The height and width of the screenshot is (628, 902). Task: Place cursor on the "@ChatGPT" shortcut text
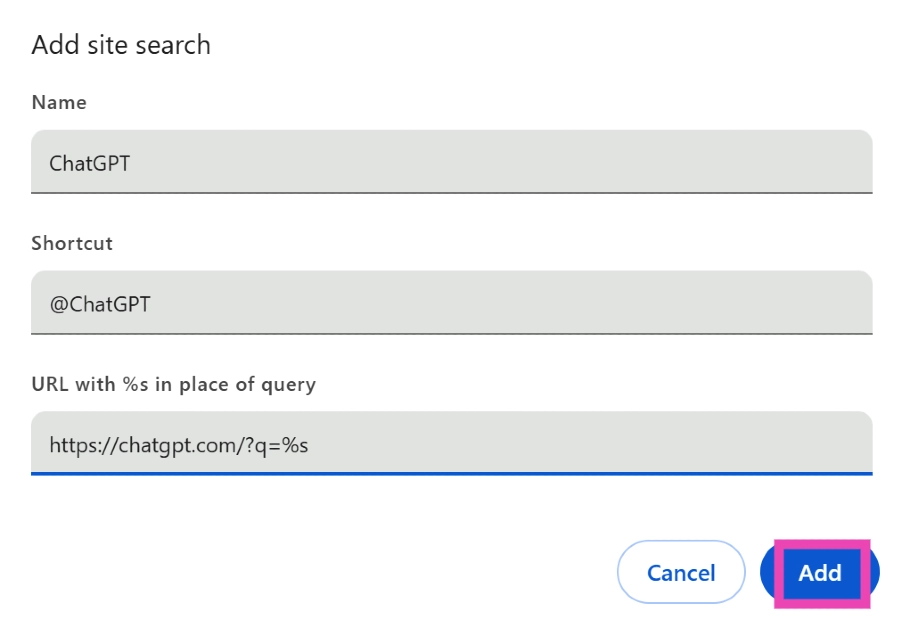coord(100,303)
